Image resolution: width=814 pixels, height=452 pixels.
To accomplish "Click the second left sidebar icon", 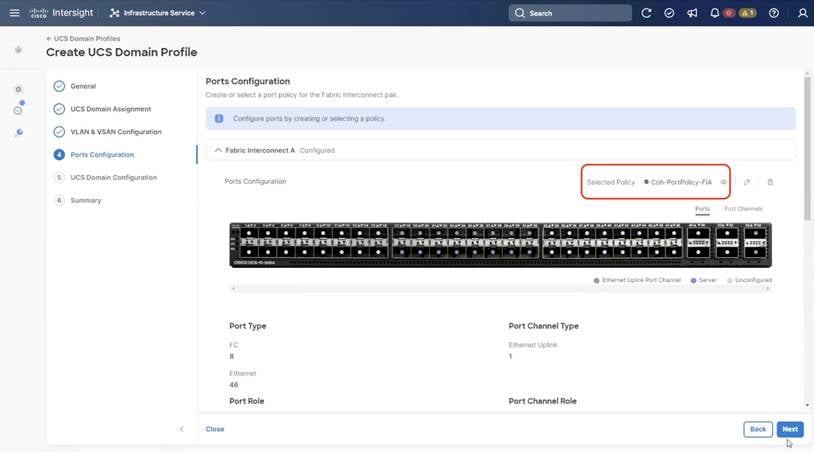I will tap(18, 89).
